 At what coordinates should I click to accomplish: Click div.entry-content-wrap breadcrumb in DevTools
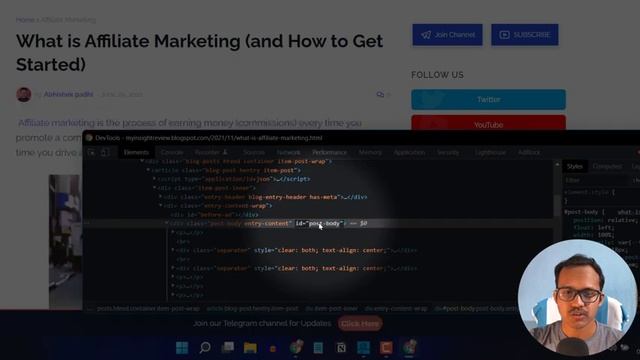[x=396, y=309]
